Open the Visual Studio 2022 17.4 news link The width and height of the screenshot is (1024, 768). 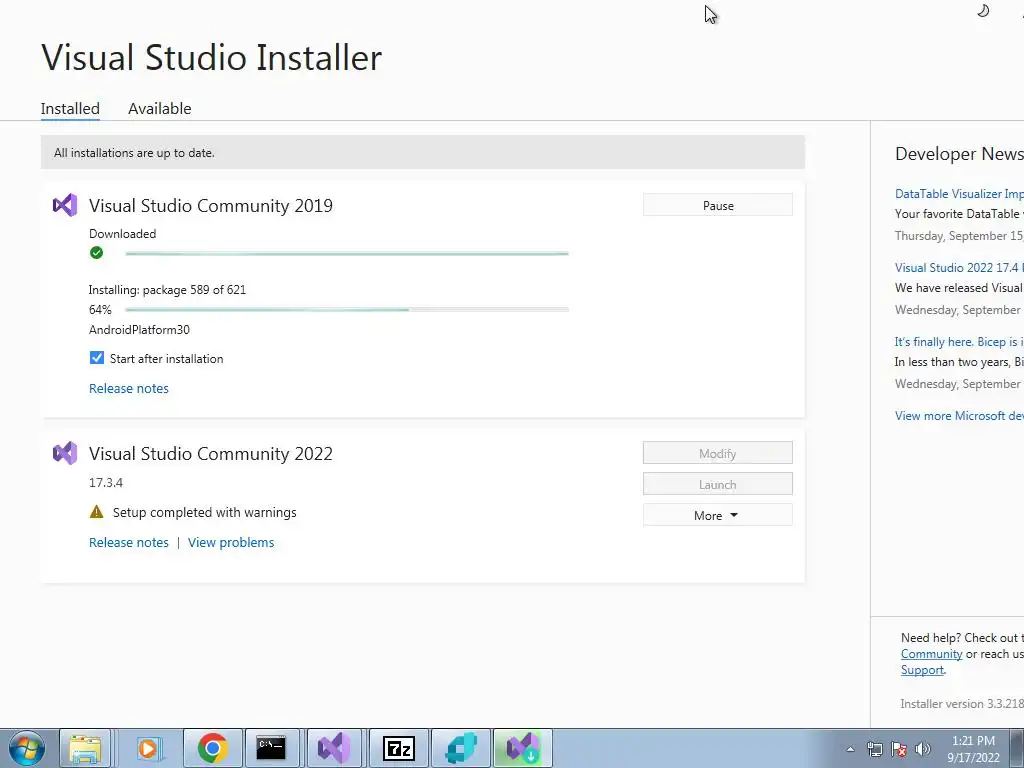959,268
